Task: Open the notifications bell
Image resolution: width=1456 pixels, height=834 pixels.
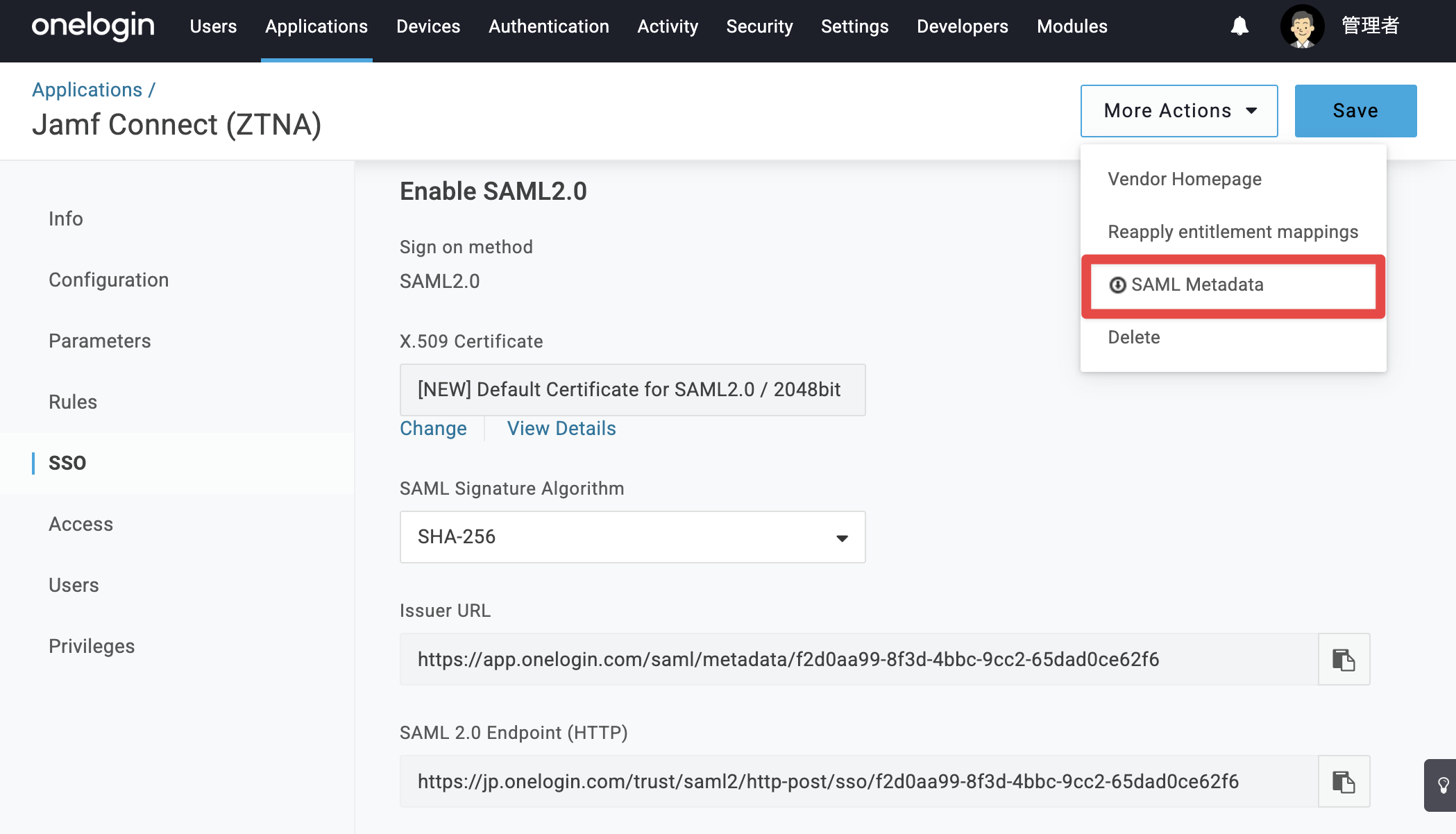Action: [x=1239, y=26]
